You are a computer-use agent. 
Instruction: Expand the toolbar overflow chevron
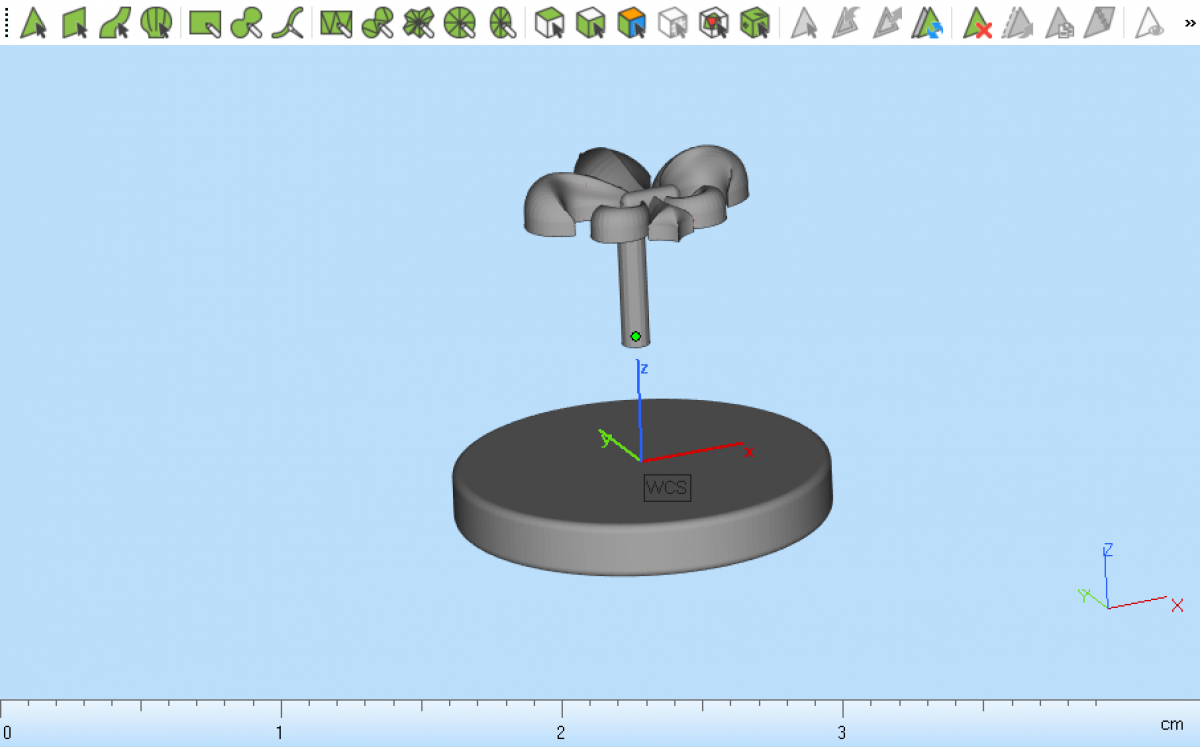pyautogui.click(x=1188, y=22)
